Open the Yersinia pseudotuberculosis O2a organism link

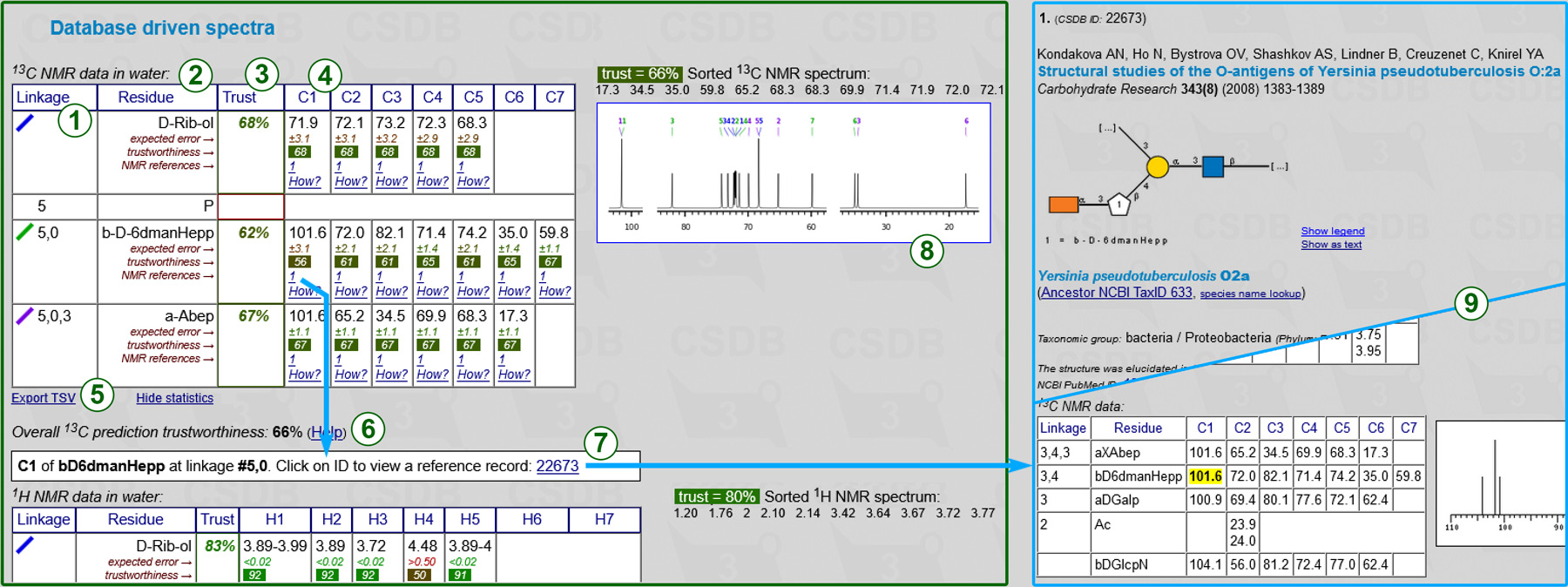[x=1143, y=276]
